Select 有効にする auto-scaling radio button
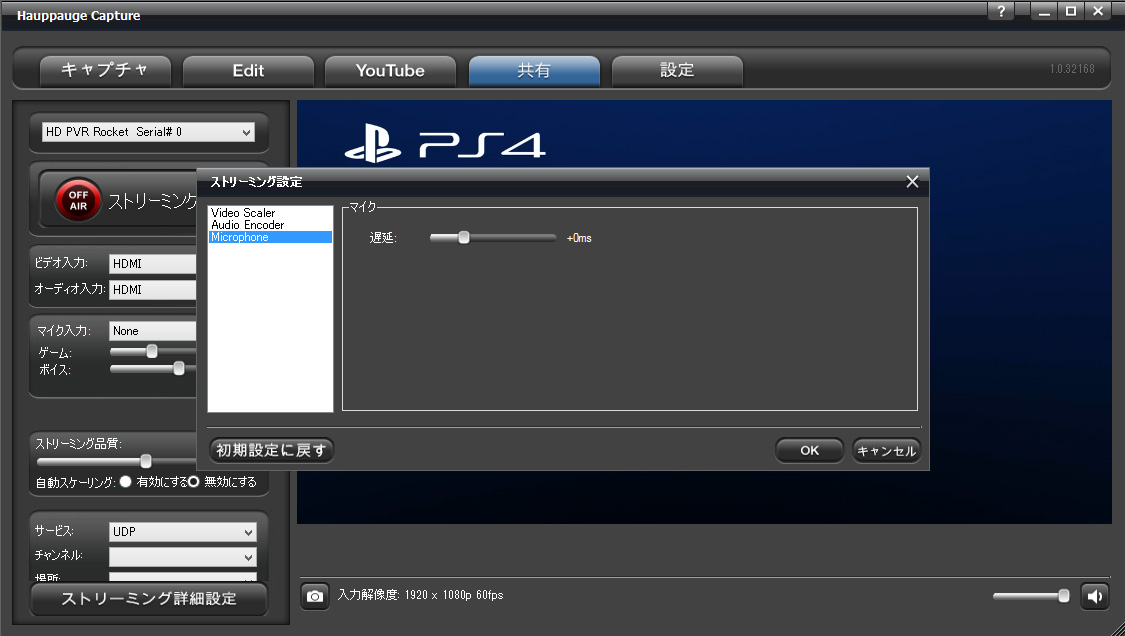1125x636 pixels. 126,482
